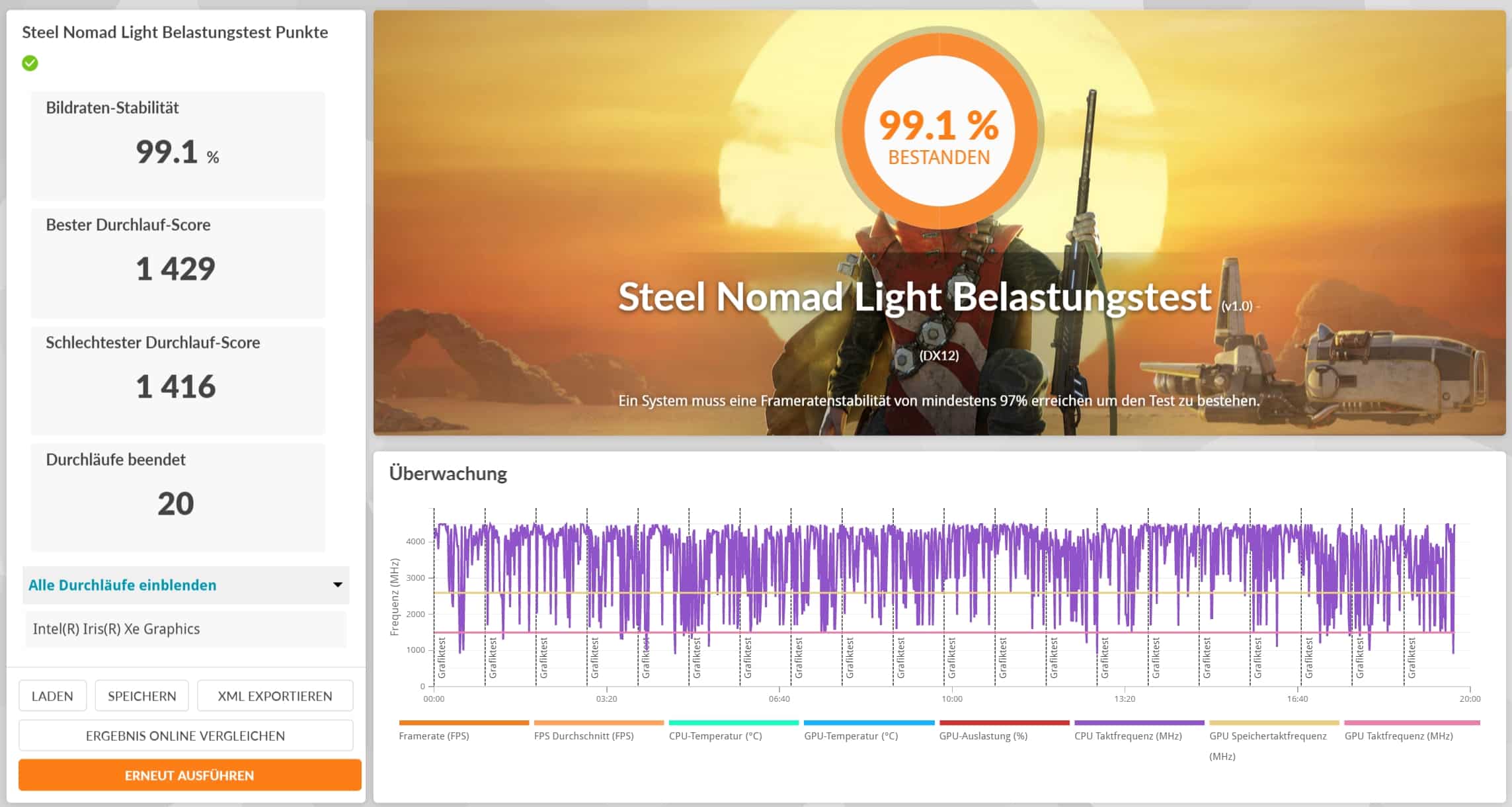Click the 10:00 mark on chart timeline
Viewport: 1512px width, 807px height.
coord(952,699)
